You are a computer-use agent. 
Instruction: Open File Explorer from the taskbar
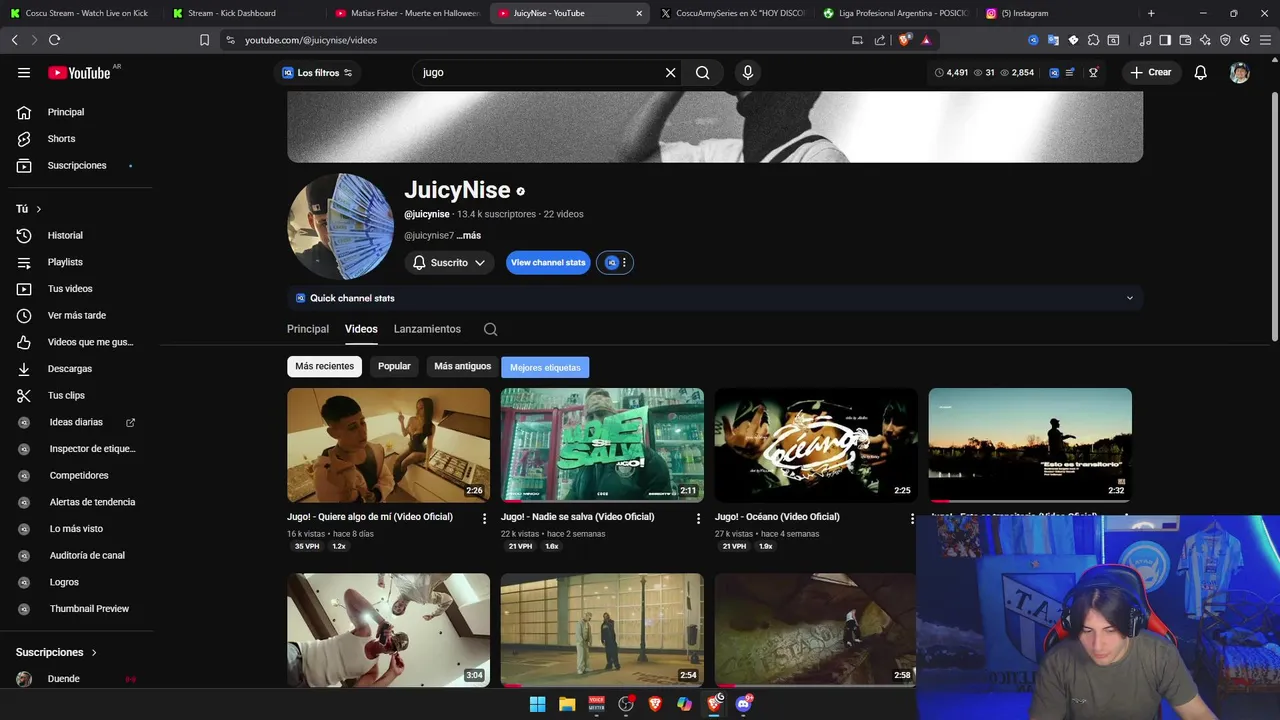pos(567,704)
